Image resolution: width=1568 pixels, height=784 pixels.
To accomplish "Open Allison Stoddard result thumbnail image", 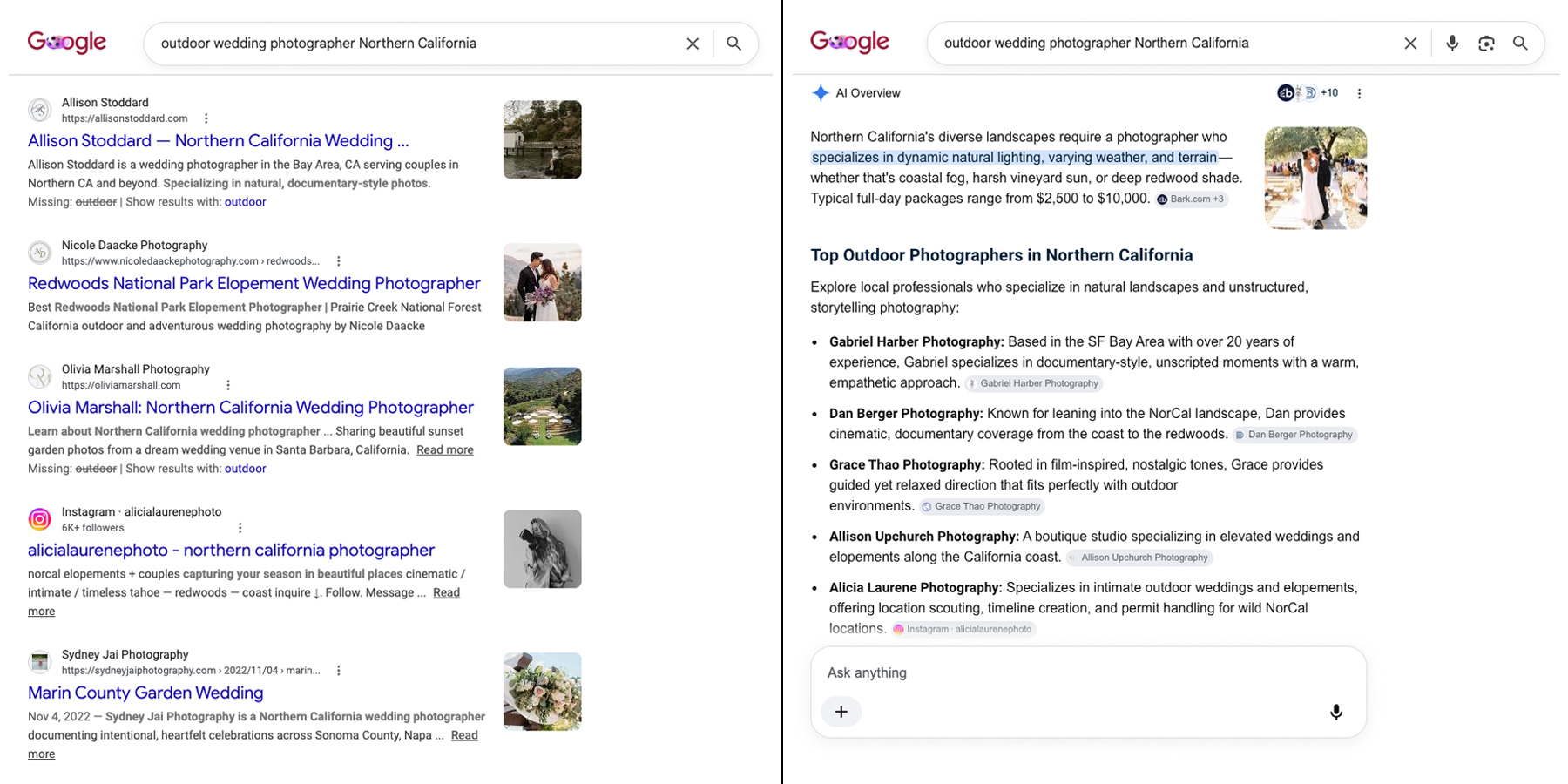I will click(x=542, y=139).
